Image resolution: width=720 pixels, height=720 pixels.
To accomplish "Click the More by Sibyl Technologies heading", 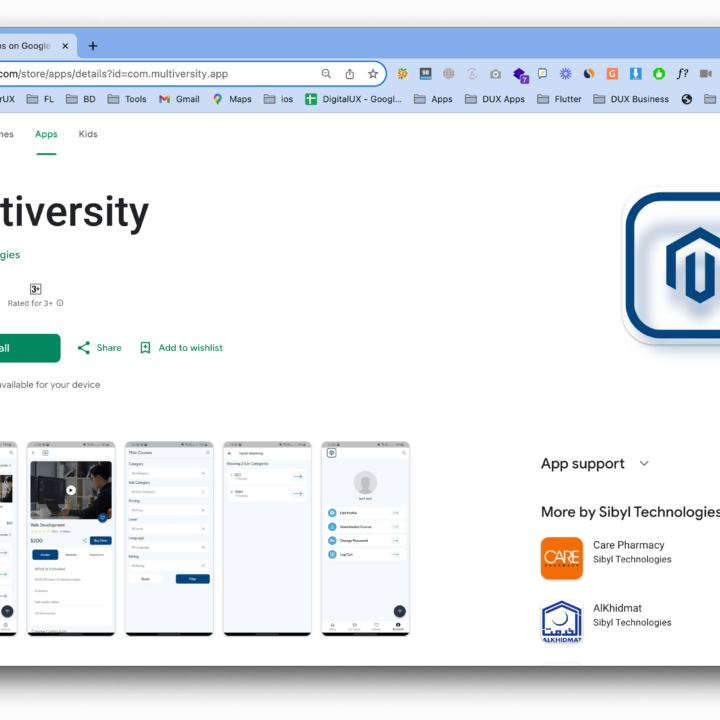I will 630,512.
